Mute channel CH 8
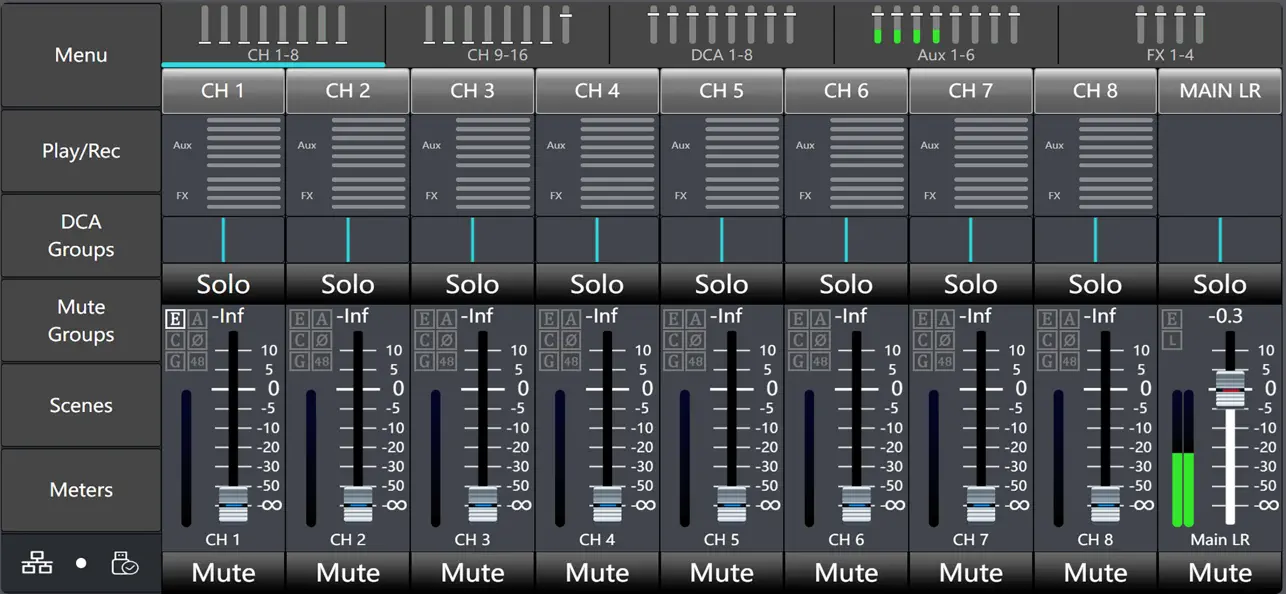Screen dimensions: 1286x594 (x=1095, y=573)
